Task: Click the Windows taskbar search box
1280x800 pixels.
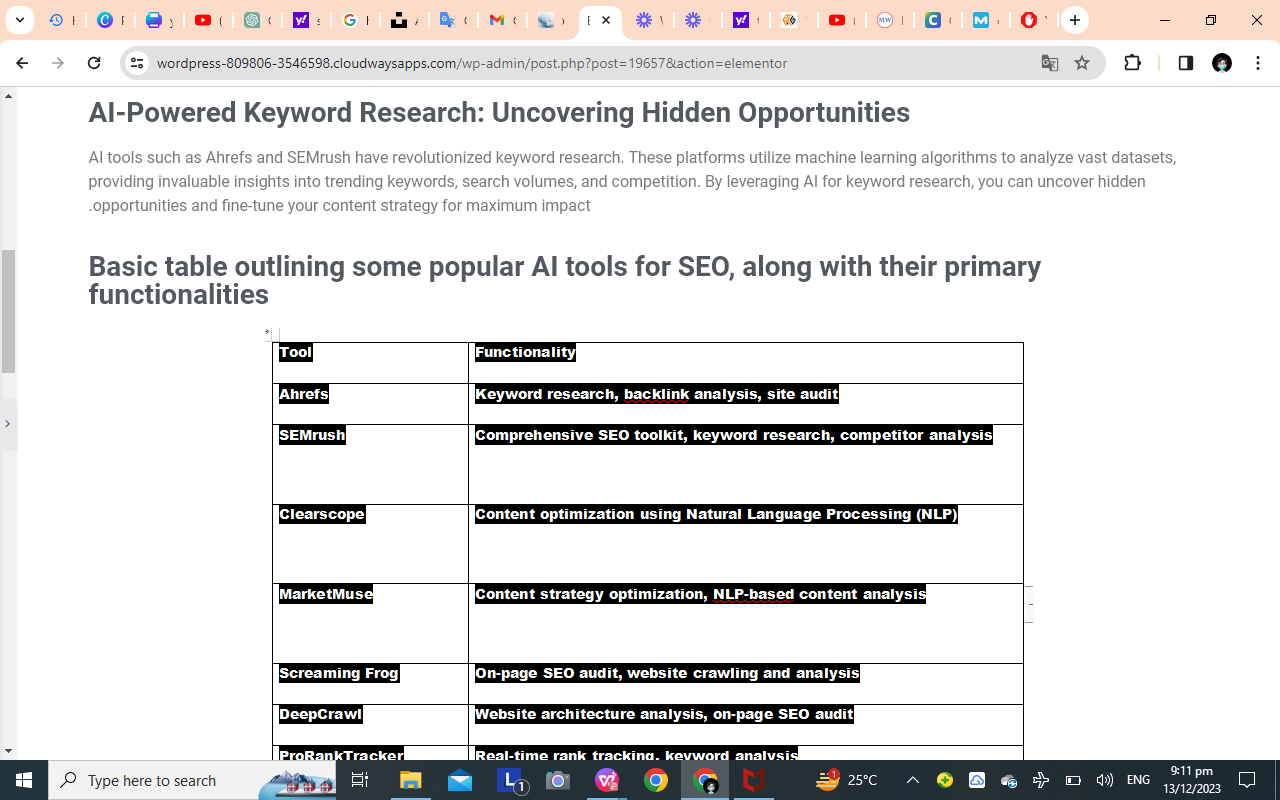Action: tap(192, 780)
